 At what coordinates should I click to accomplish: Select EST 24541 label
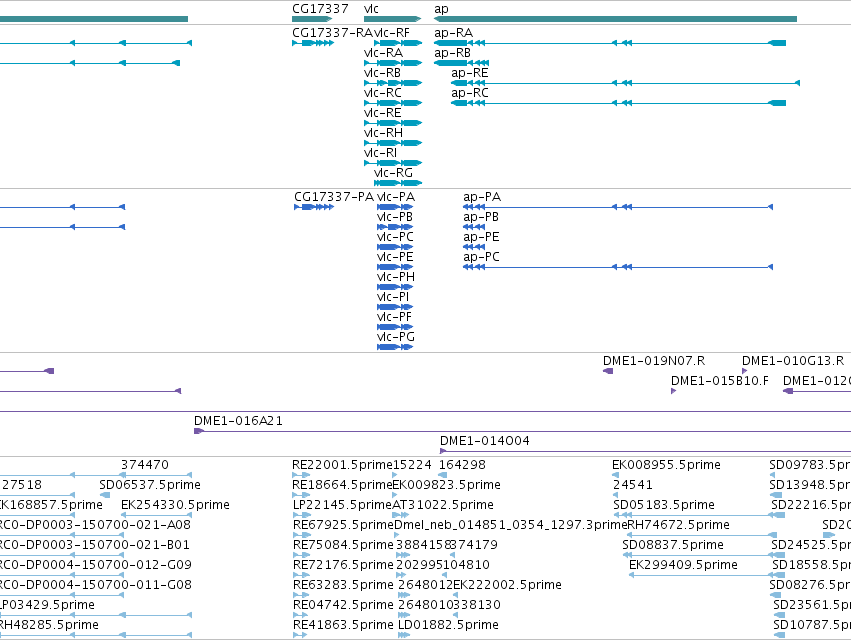tap(633, 485)
